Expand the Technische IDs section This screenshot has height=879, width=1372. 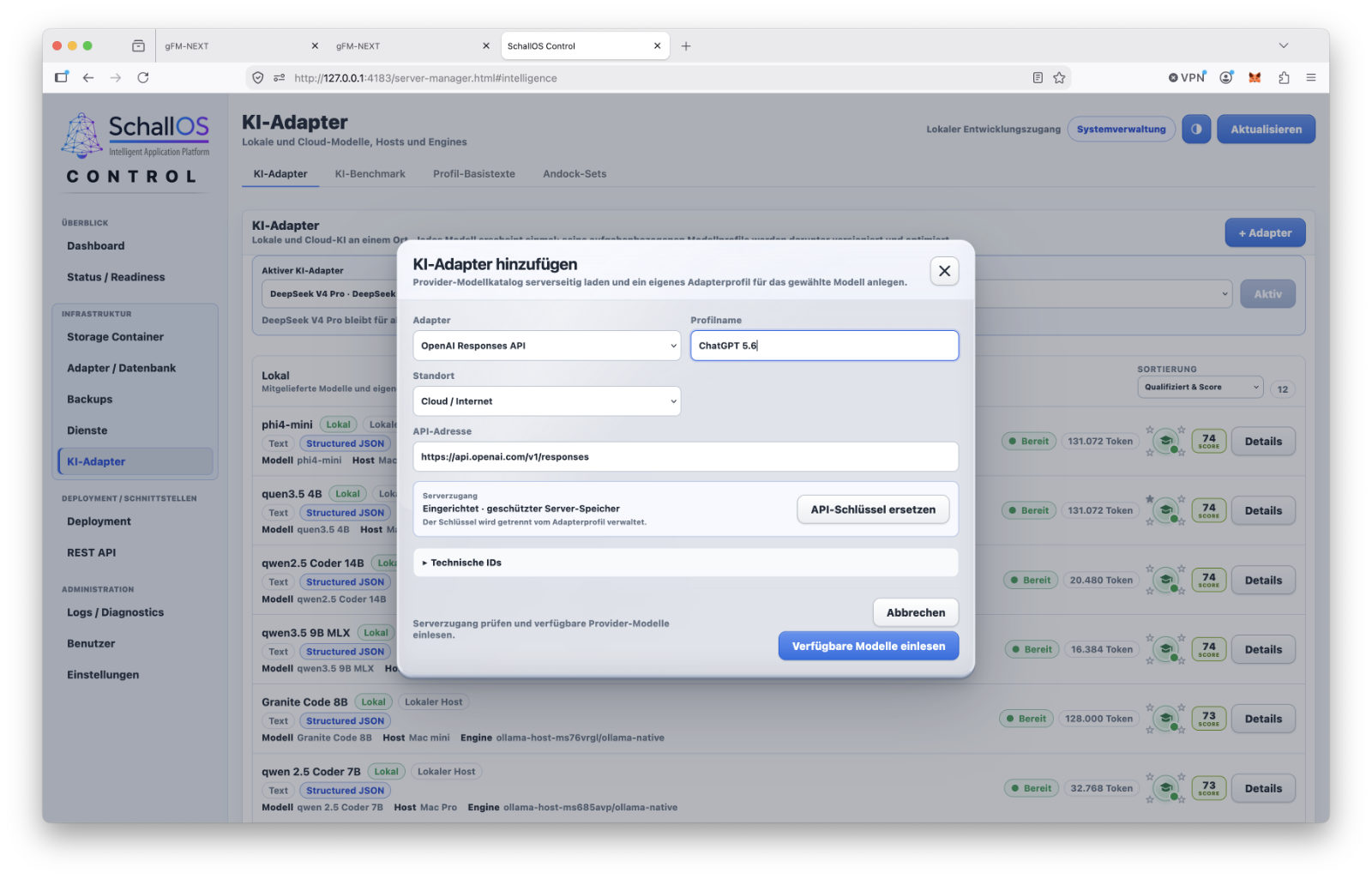[685, 563]
